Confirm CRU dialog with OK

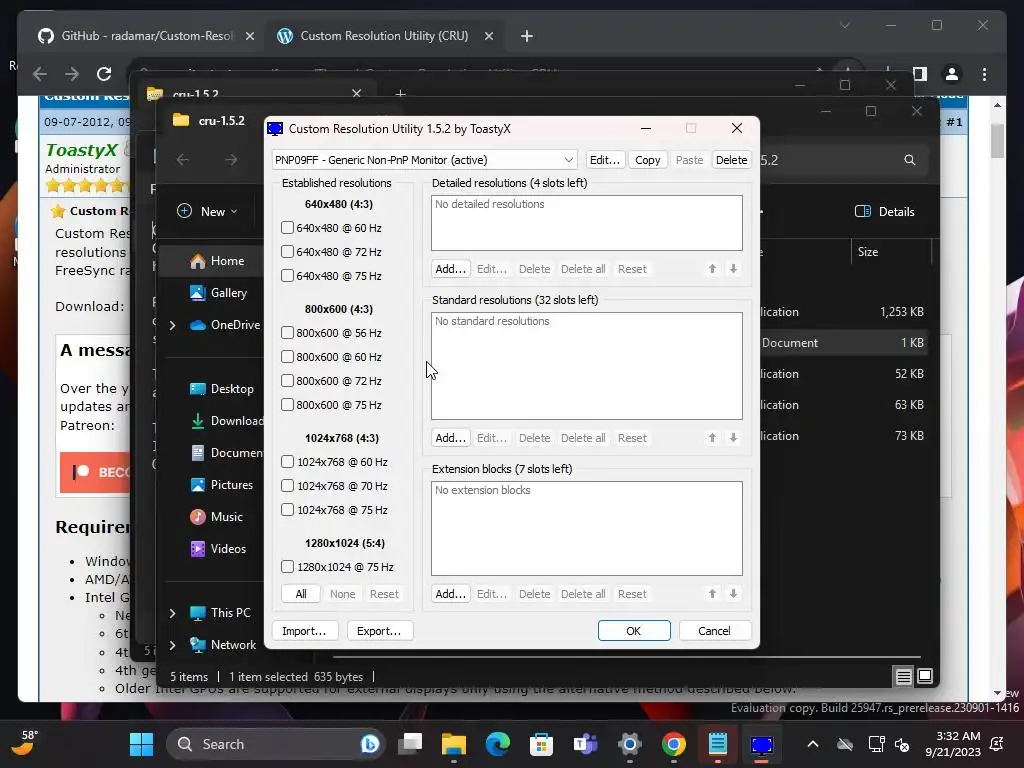tap(633, 631)
